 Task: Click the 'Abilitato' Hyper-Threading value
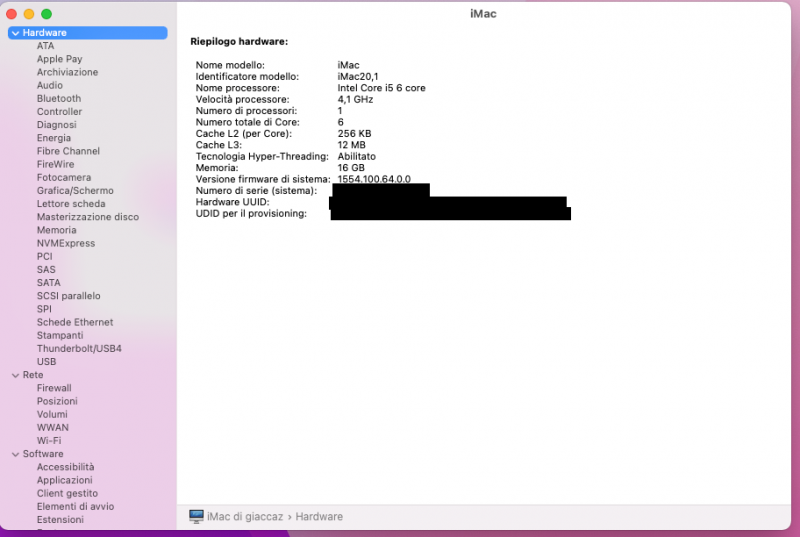coord(357,157)
